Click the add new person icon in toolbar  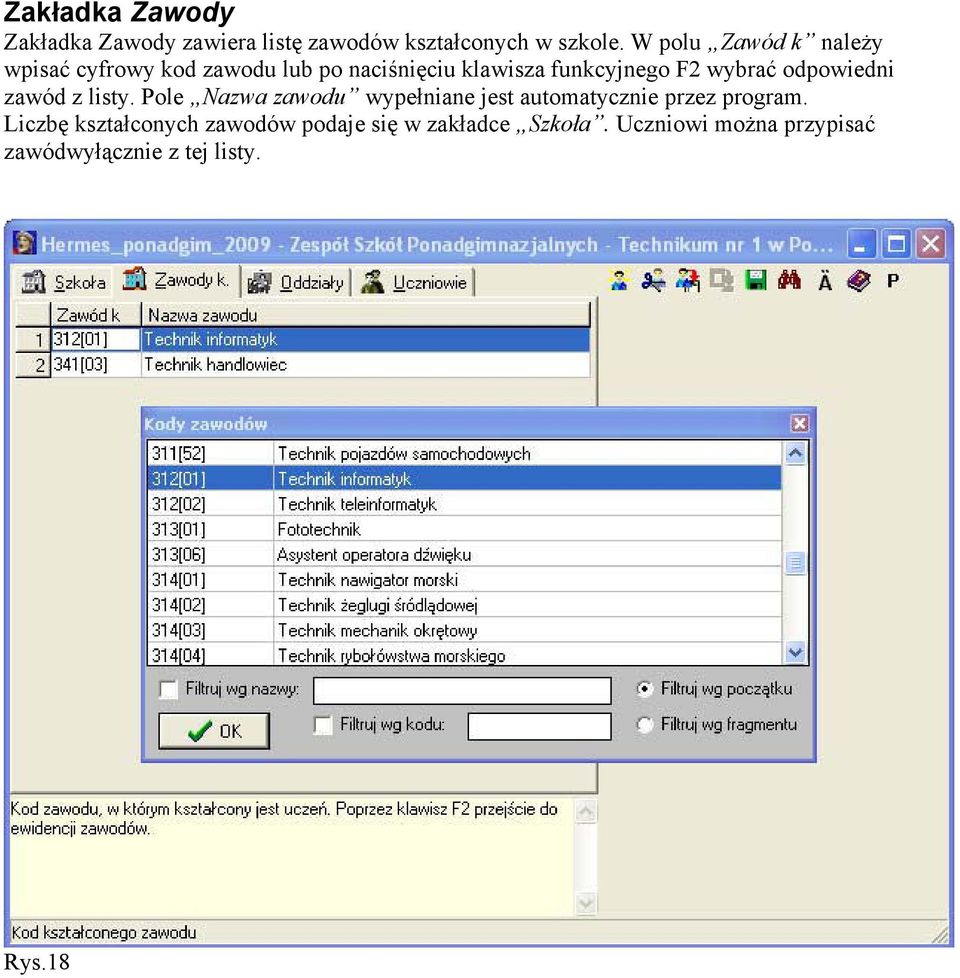[619, 281]
